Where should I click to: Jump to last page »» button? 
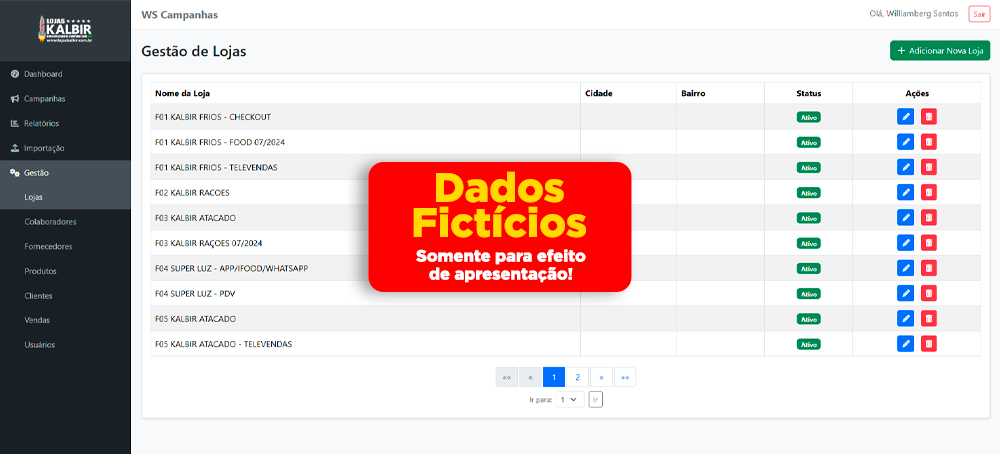pos(624,377)
